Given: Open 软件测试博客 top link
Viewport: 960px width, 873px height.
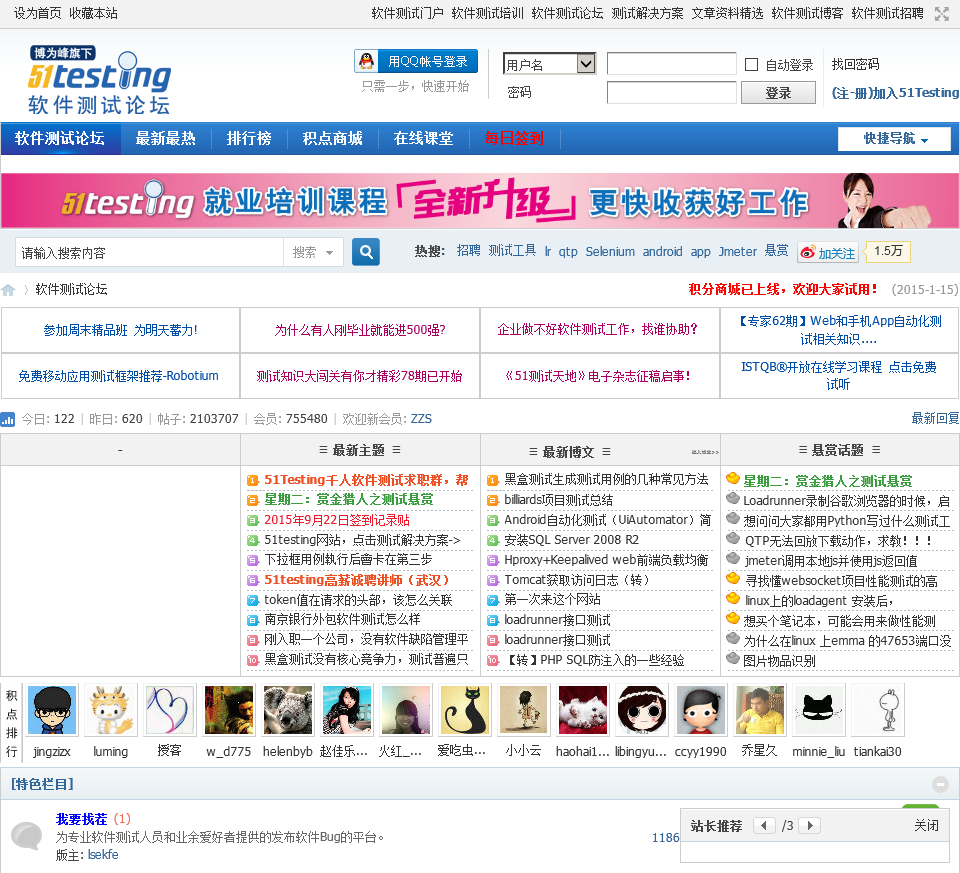Looking at the screenshot, I should coord(807,13).
